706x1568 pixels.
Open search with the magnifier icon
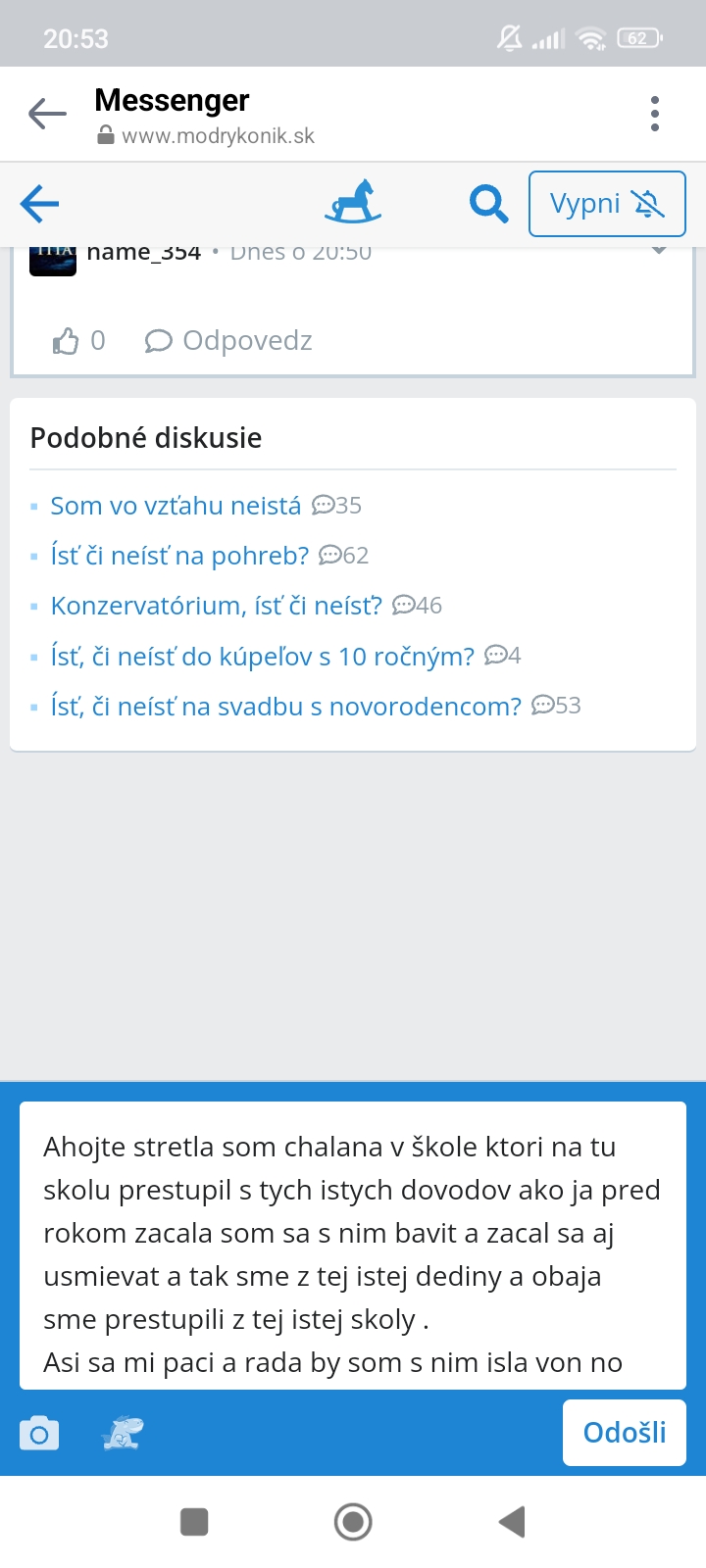[487, 204]
